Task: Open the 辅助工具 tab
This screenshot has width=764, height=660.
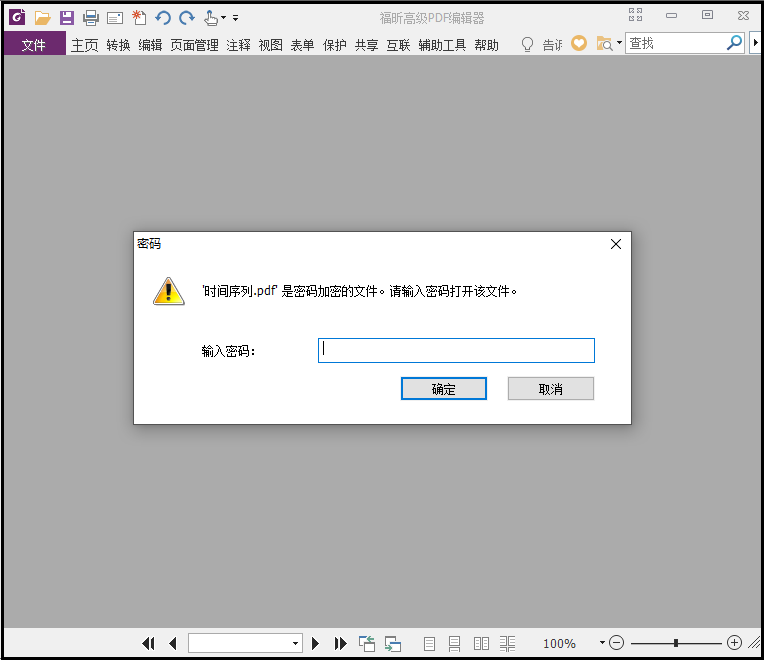Action: [x=442, y=45]
